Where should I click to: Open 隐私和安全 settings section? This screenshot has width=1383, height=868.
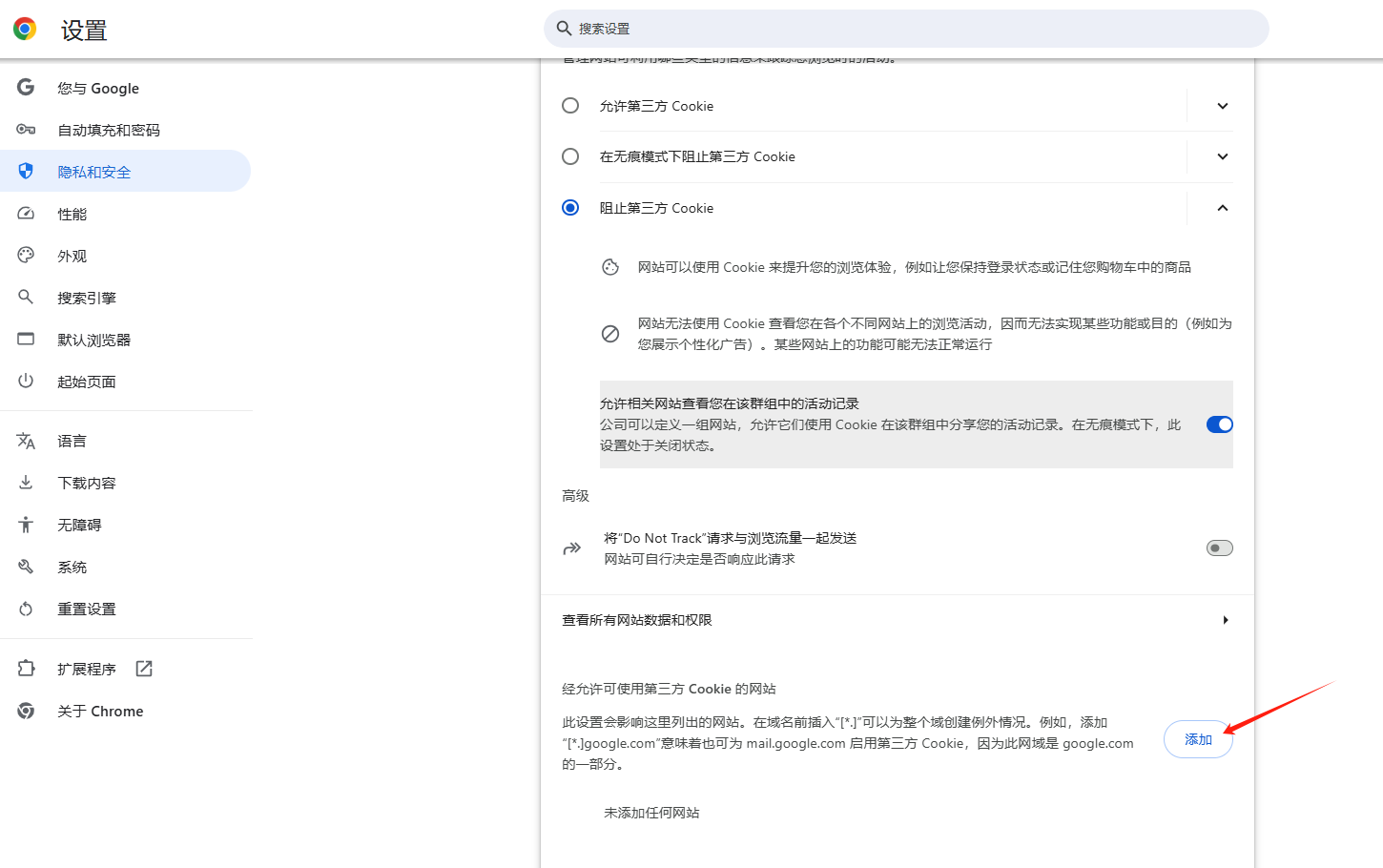125,172
